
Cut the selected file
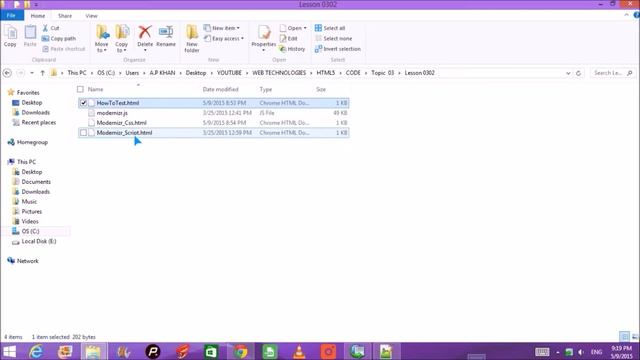(51, 28)
